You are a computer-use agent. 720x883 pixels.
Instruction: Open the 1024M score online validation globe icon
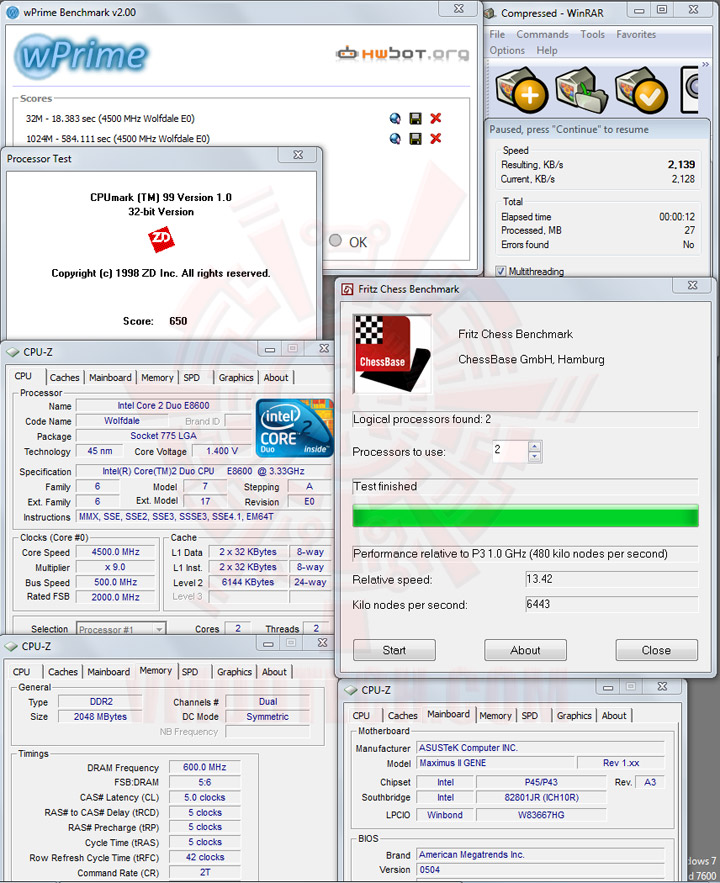click(395, 139)
